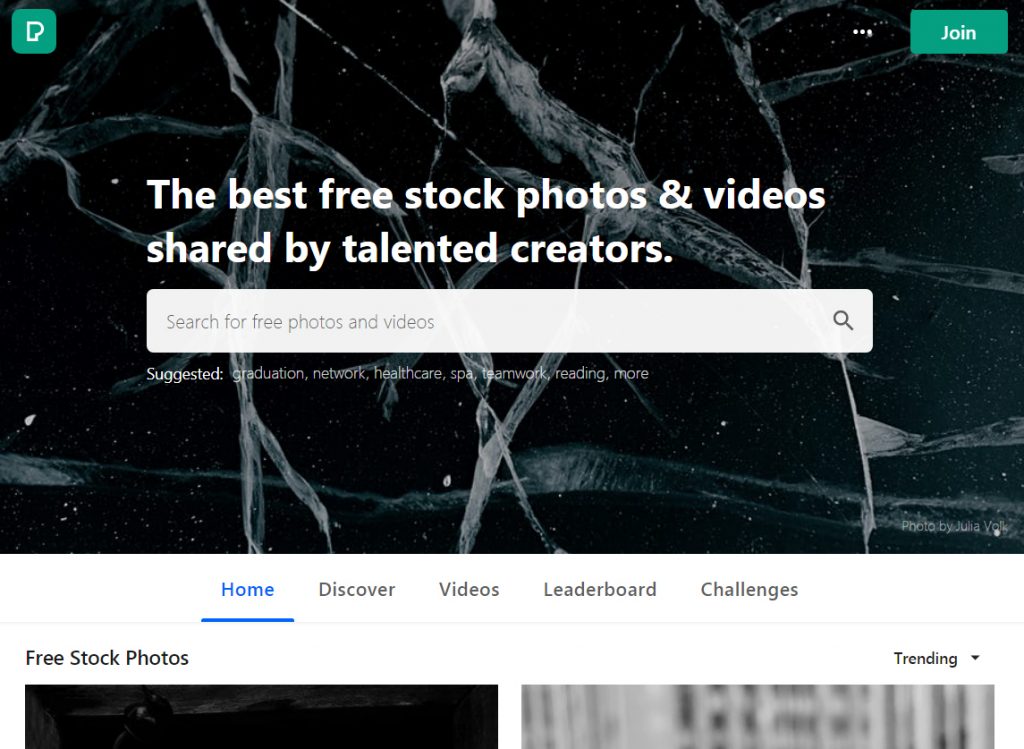Expand the Trending sort dropdown
1024x749 pixels.
point(936,658)
